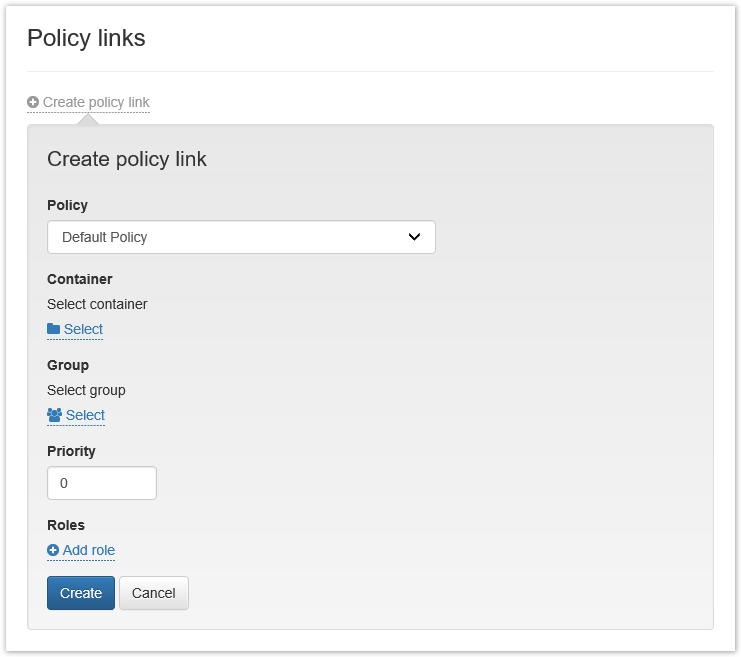Click the users icon under Group
Screen dimensions: 741x657
pyautogui.click(x=55, y=415)
